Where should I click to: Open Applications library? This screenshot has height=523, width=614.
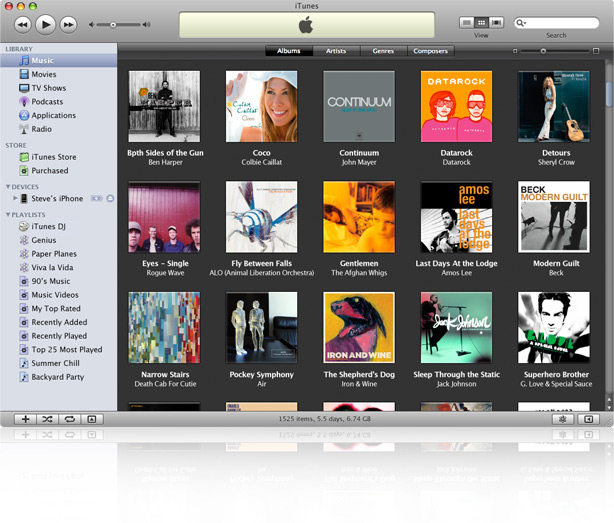click(x=58, y=115)
